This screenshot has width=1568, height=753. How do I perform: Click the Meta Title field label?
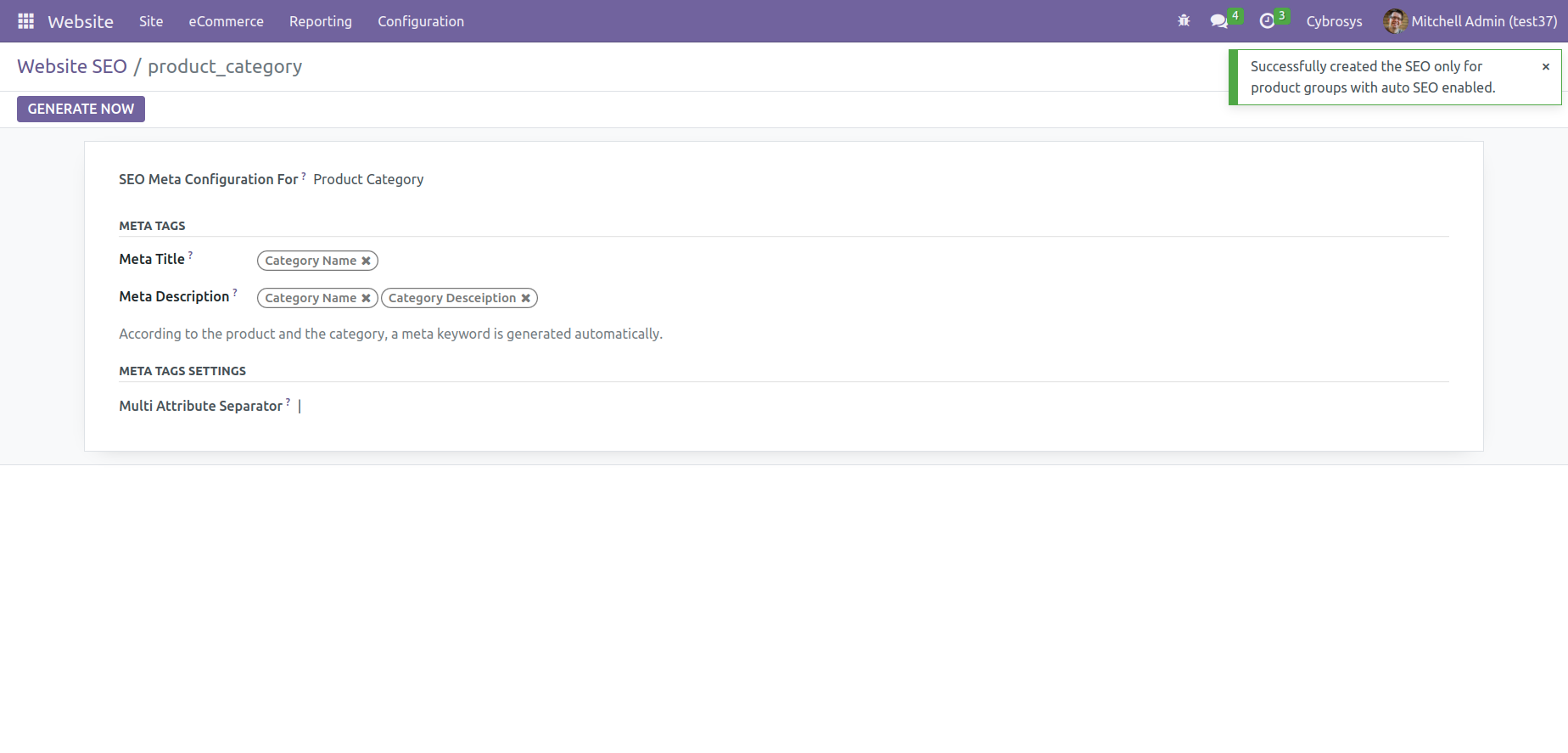(152, 259)
